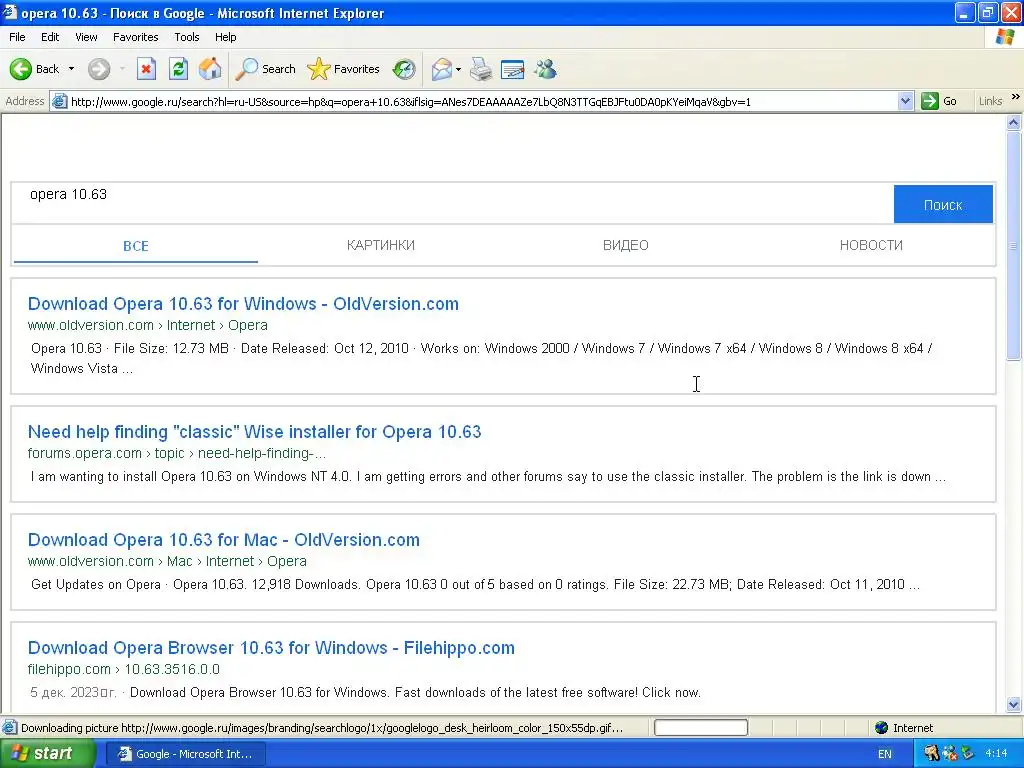
Task: Open the View menu
Action: pyautogui.click(x=86, y=37)
